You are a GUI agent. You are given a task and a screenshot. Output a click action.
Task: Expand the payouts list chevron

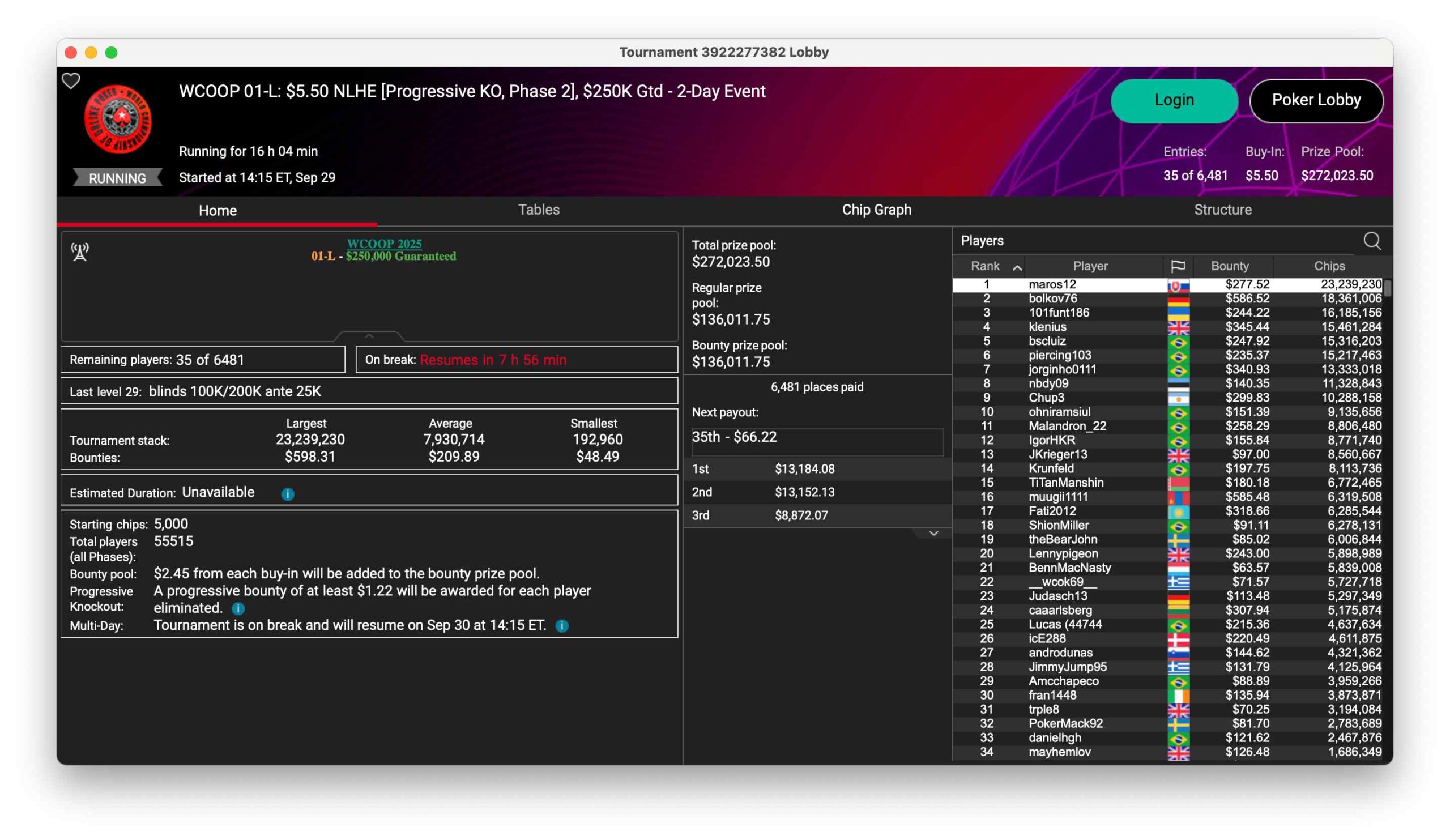tap(933, 534)
